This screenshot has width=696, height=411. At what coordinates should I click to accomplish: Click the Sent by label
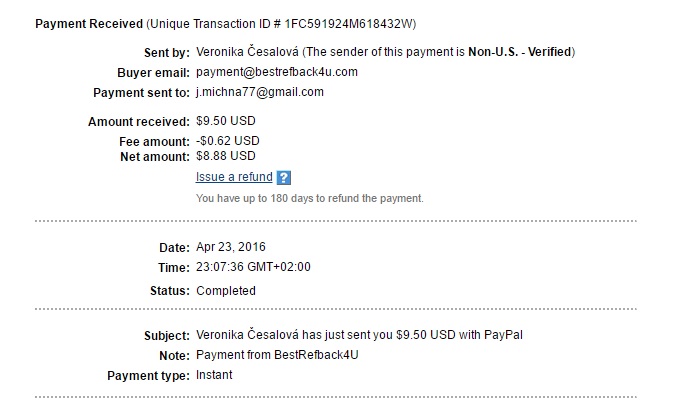[x=167, y=52]
